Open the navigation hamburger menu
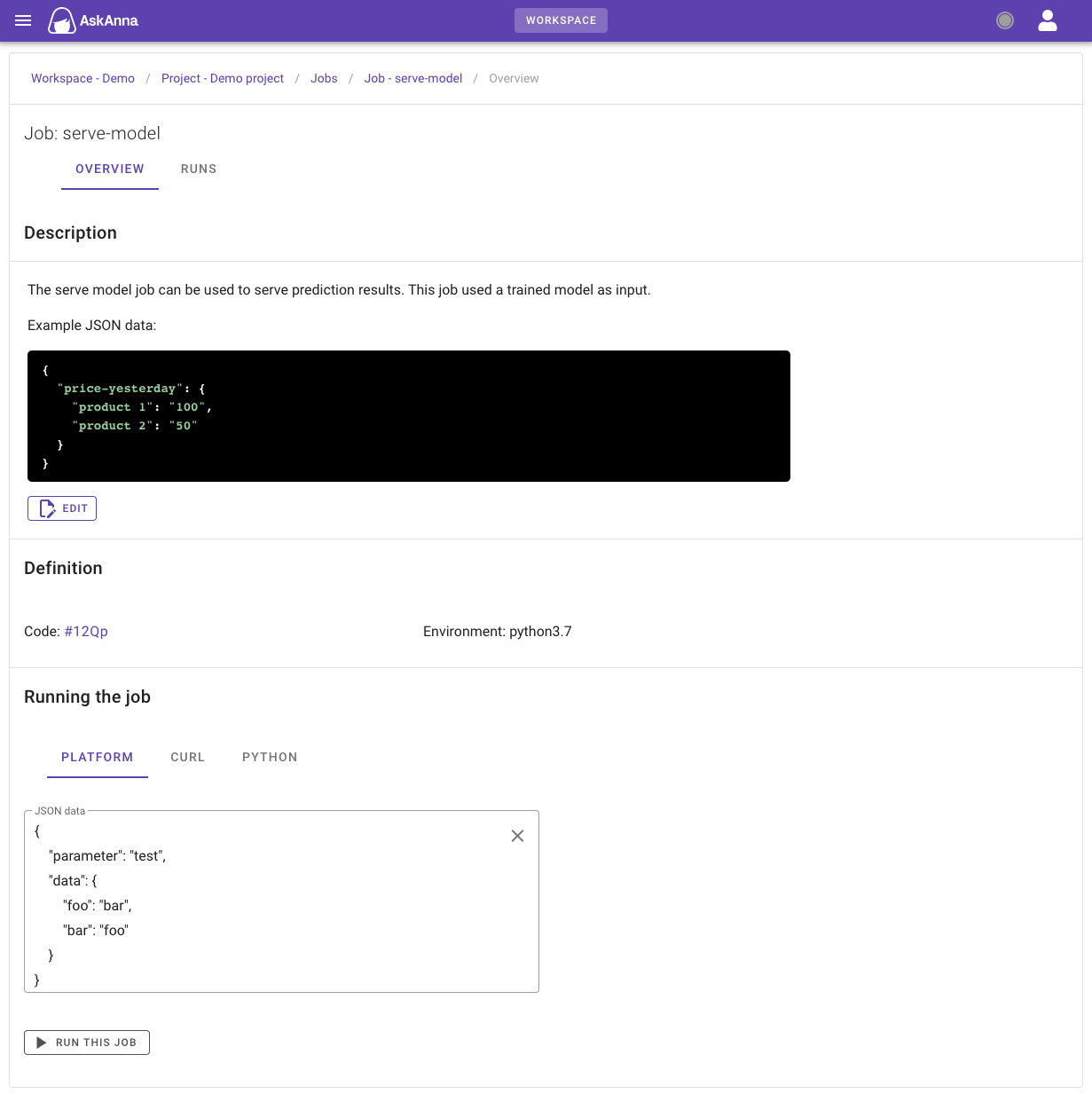 (22, 20)
